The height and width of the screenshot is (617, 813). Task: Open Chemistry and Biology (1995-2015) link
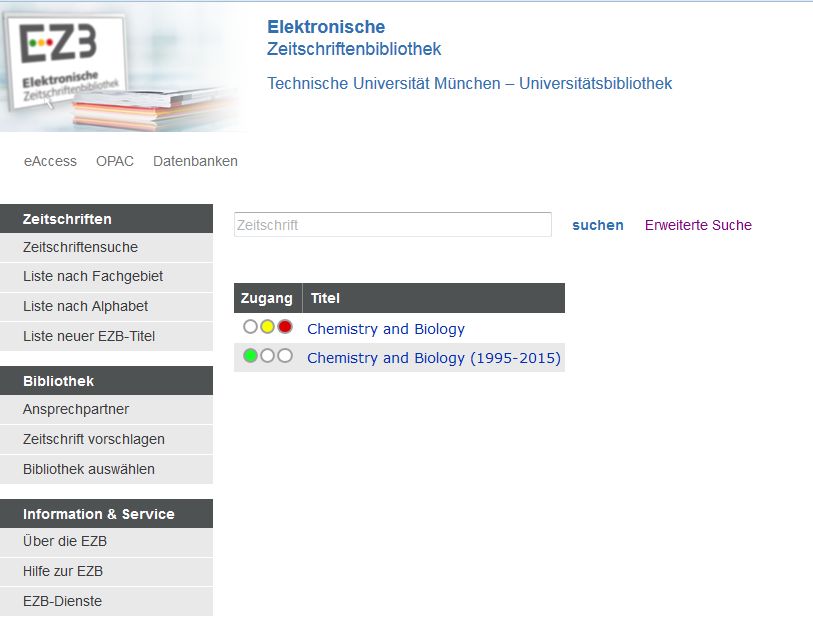point(434,357)
